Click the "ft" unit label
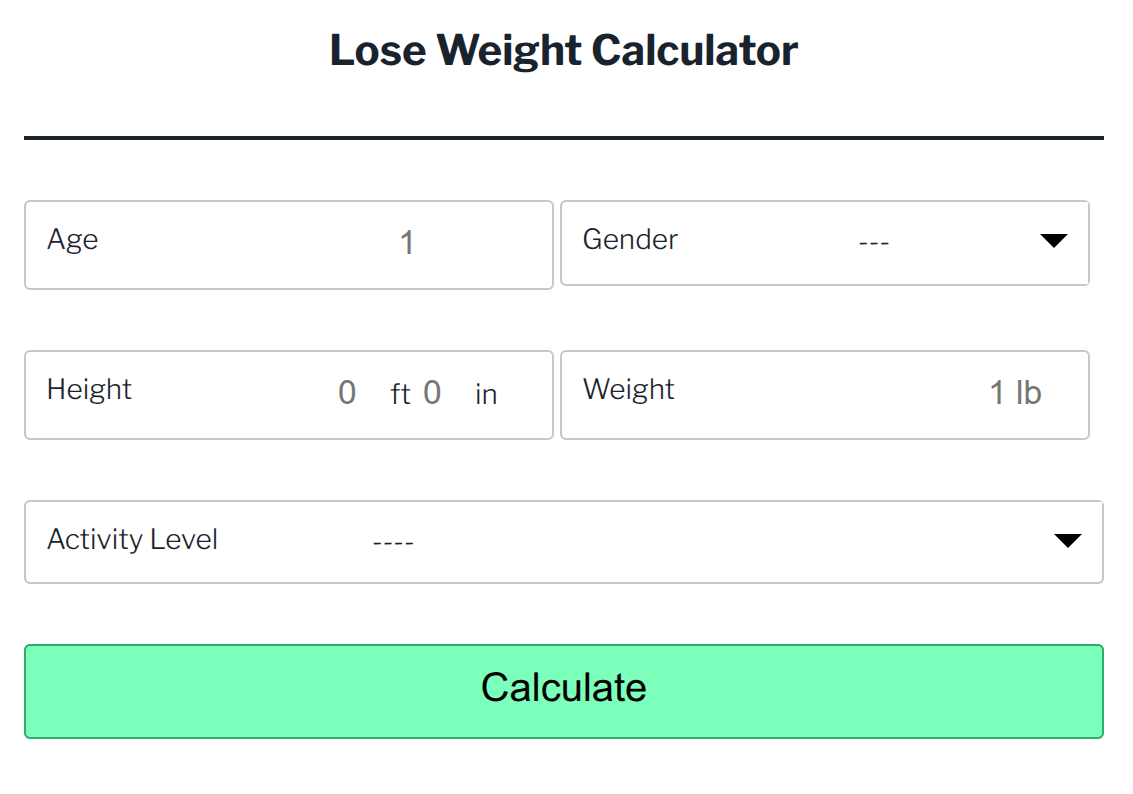Image resolution: width=1133 pixels, height=794 pixels. (400, 395)
